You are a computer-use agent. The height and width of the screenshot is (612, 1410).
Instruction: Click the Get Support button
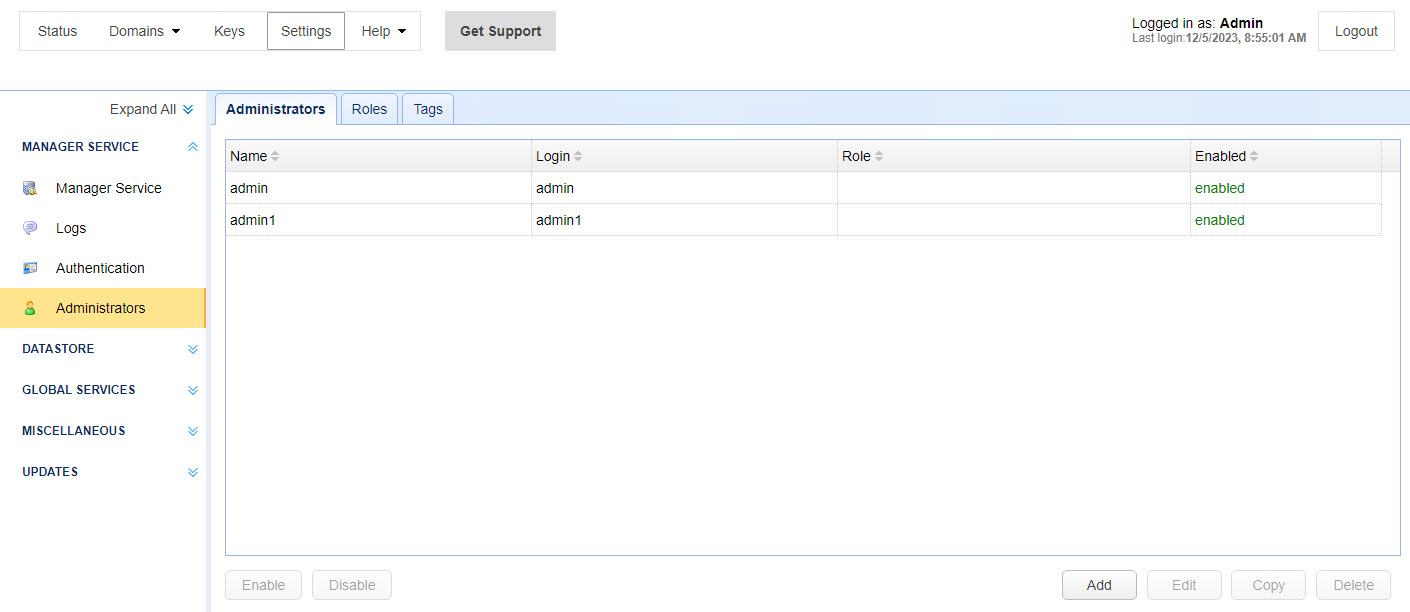[x=500, y=31]
